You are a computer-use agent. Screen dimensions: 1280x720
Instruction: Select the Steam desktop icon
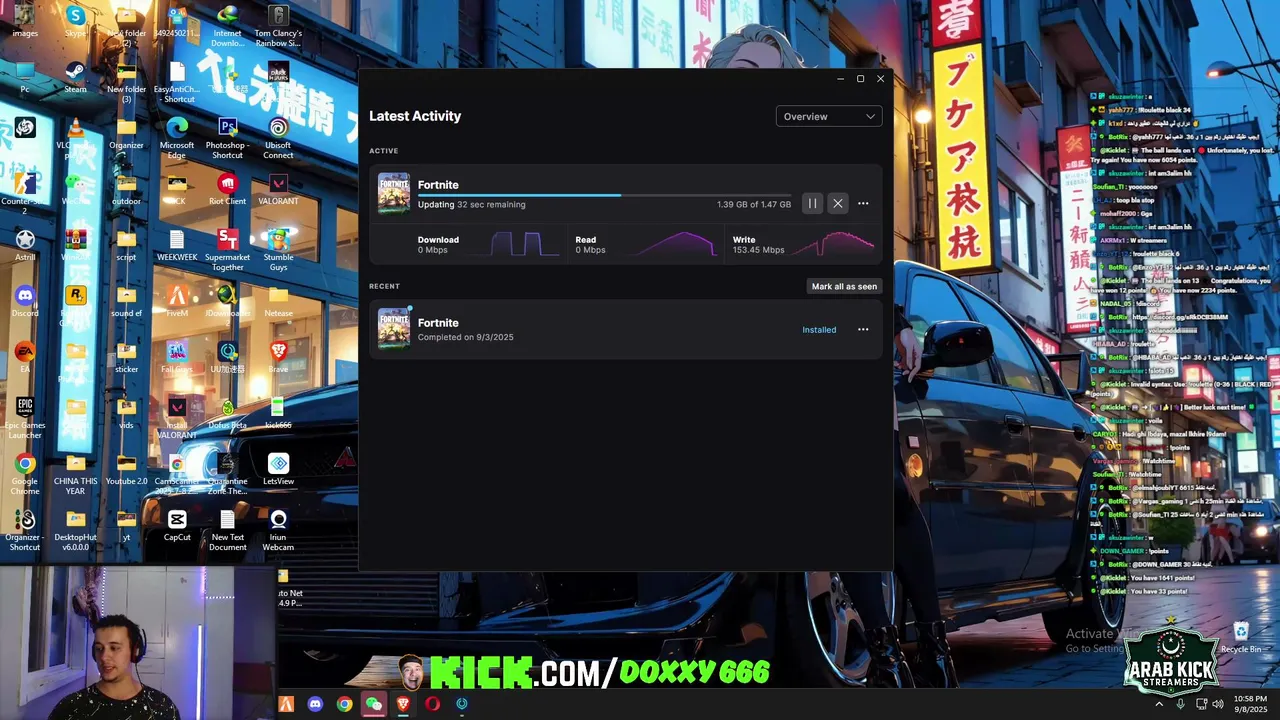tap(75, 77)
